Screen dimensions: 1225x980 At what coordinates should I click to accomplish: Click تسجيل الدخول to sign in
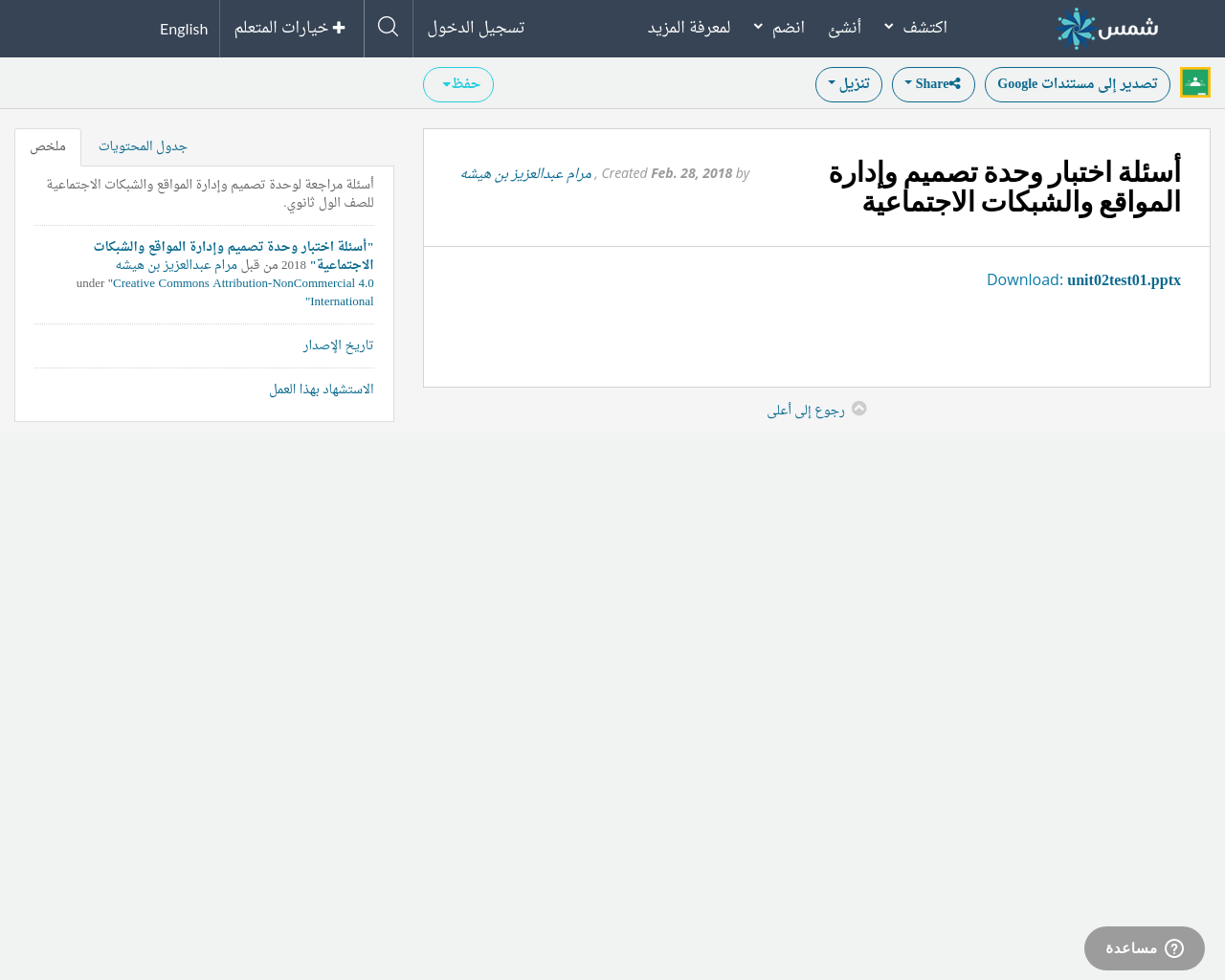tap(476, 28)
